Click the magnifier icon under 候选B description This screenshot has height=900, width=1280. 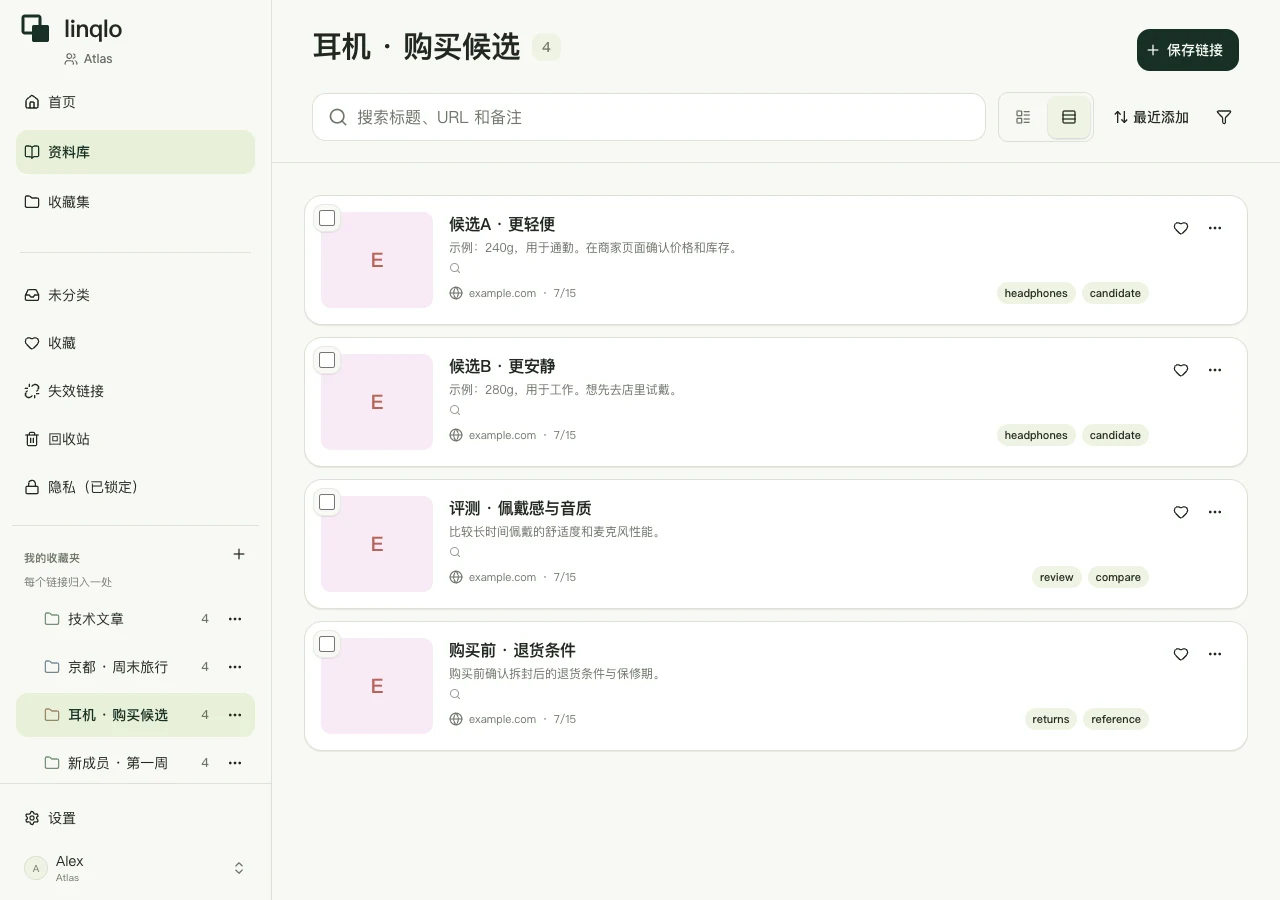tap(455, 410)
